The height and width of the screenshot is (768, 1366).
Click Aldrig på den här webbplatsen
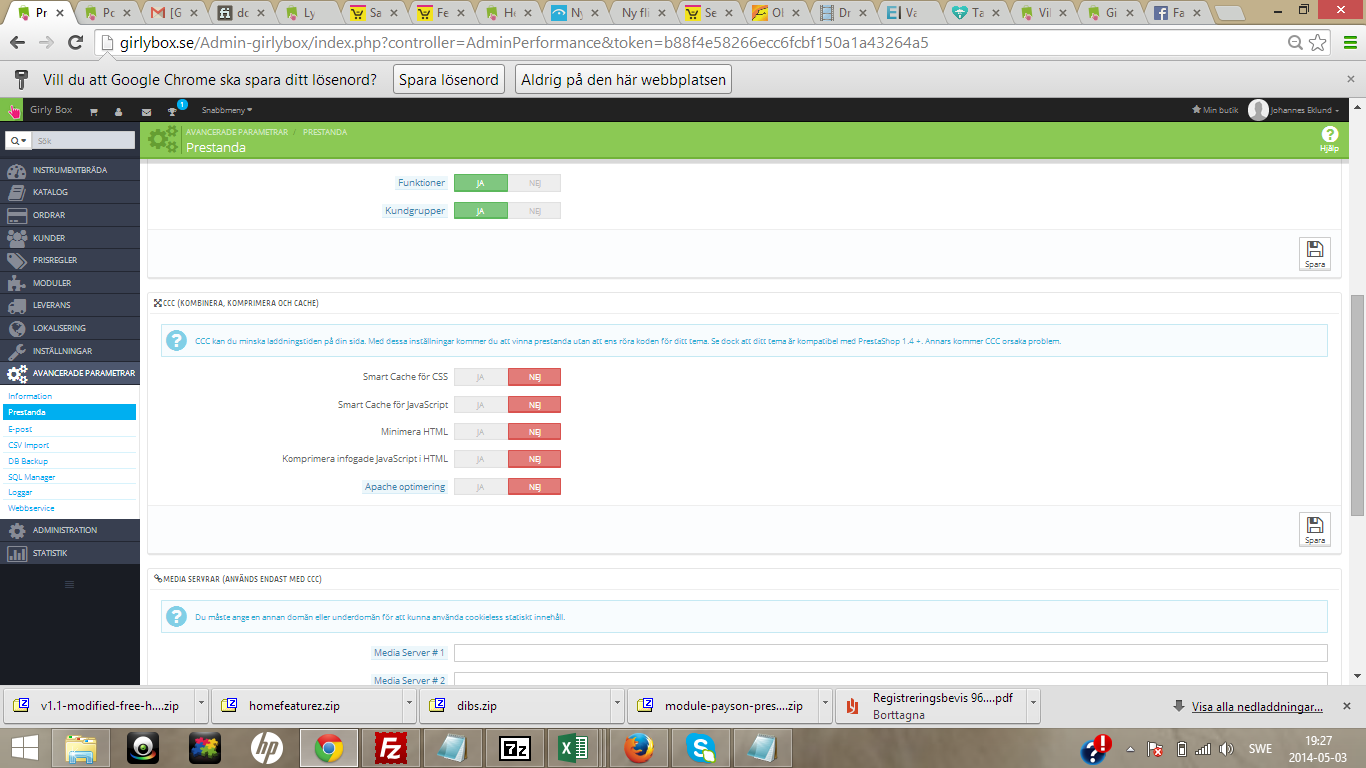623,80
